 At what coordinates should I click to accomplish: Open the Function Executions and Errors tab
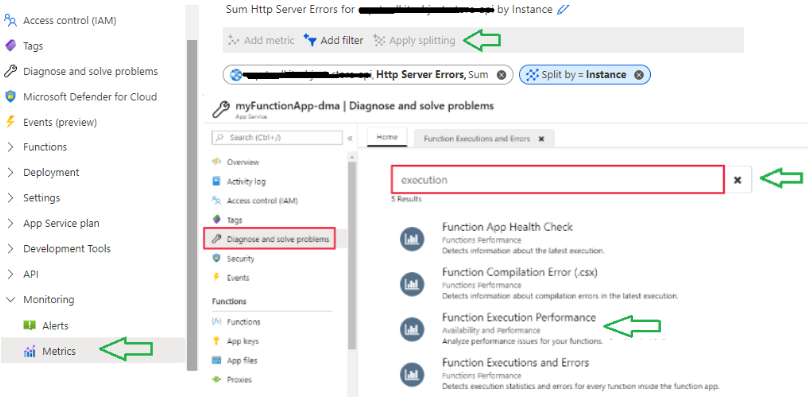tap(477, 139)
